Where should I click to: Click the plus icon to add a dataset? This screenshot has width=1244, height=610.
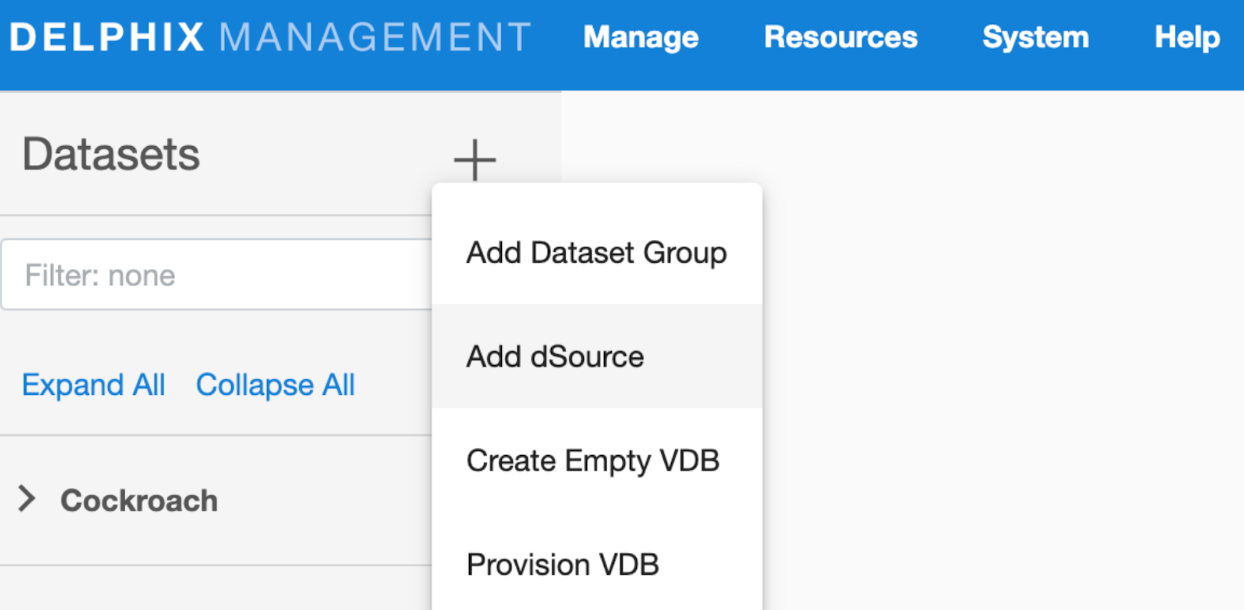(x=474, y=158)
